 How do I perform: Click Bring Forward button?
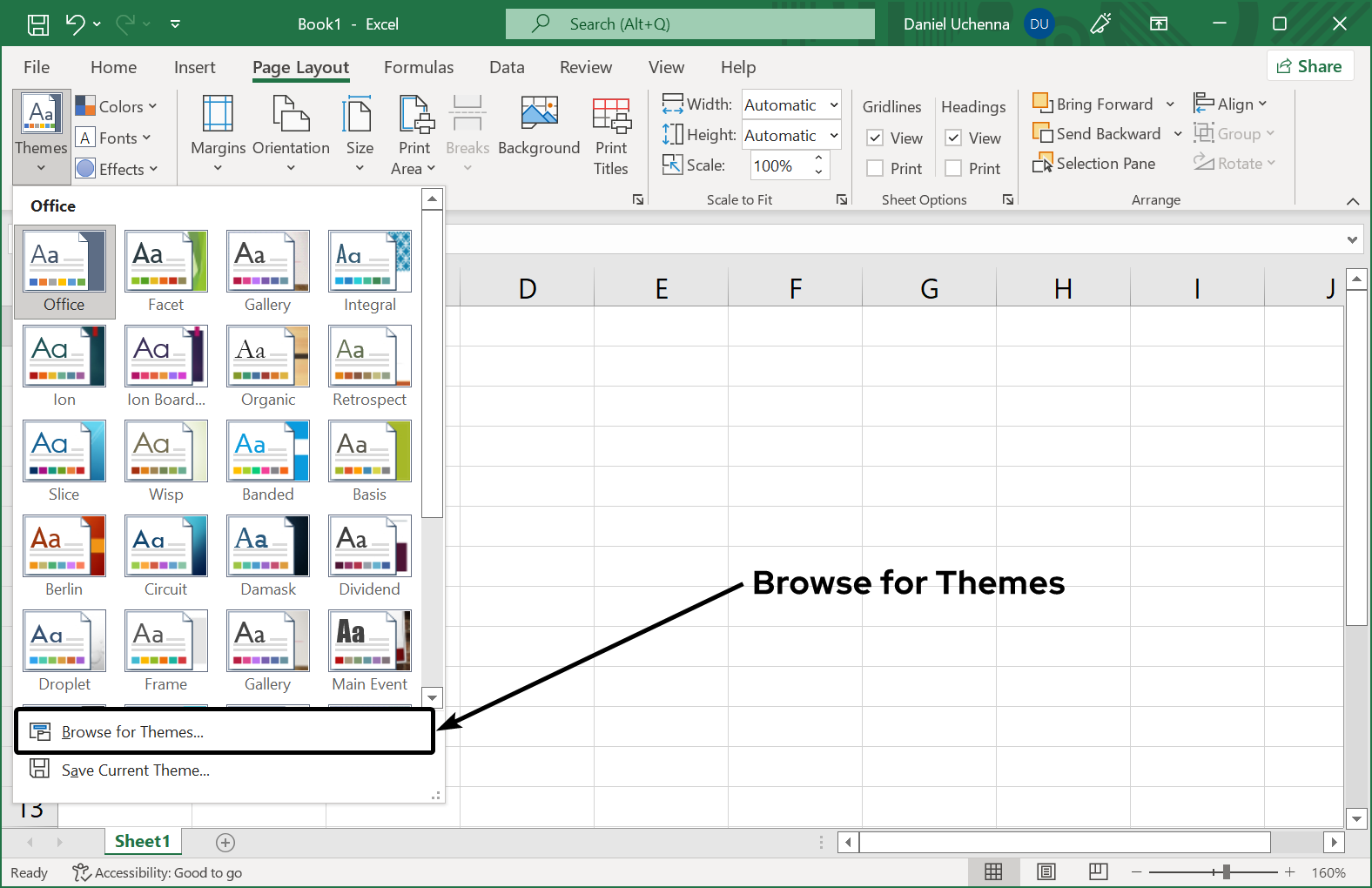click(x=1093, y=104)
